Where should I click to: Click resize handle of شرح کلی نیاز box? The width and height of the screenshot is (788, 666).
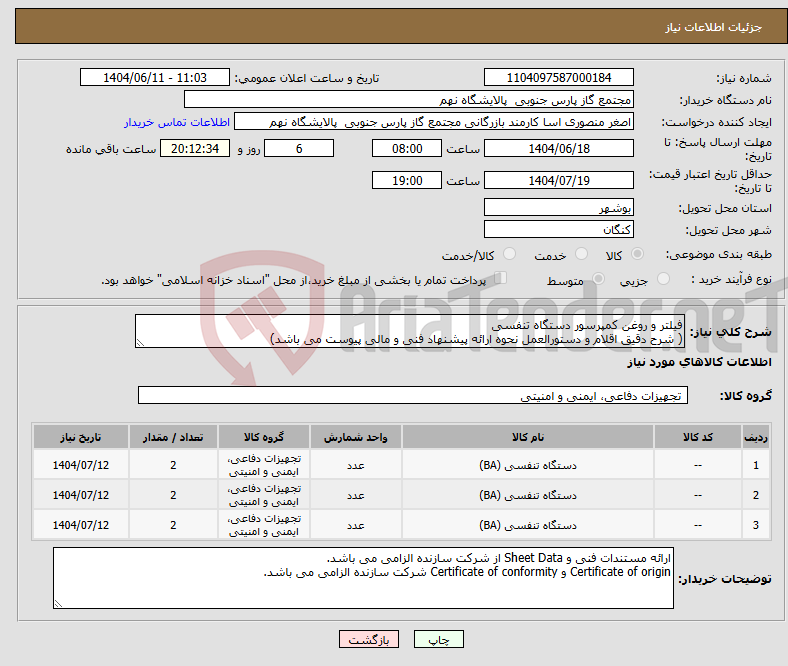point(140,343)
